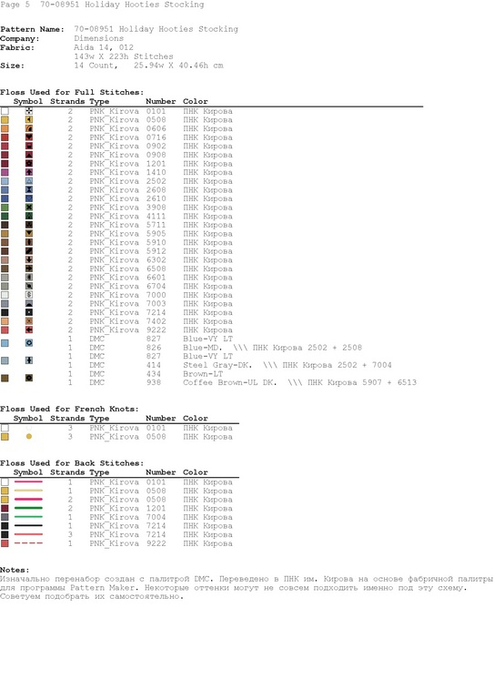
Task: Select the stitch symbol for floss 7214
Action: click(29, 312)
